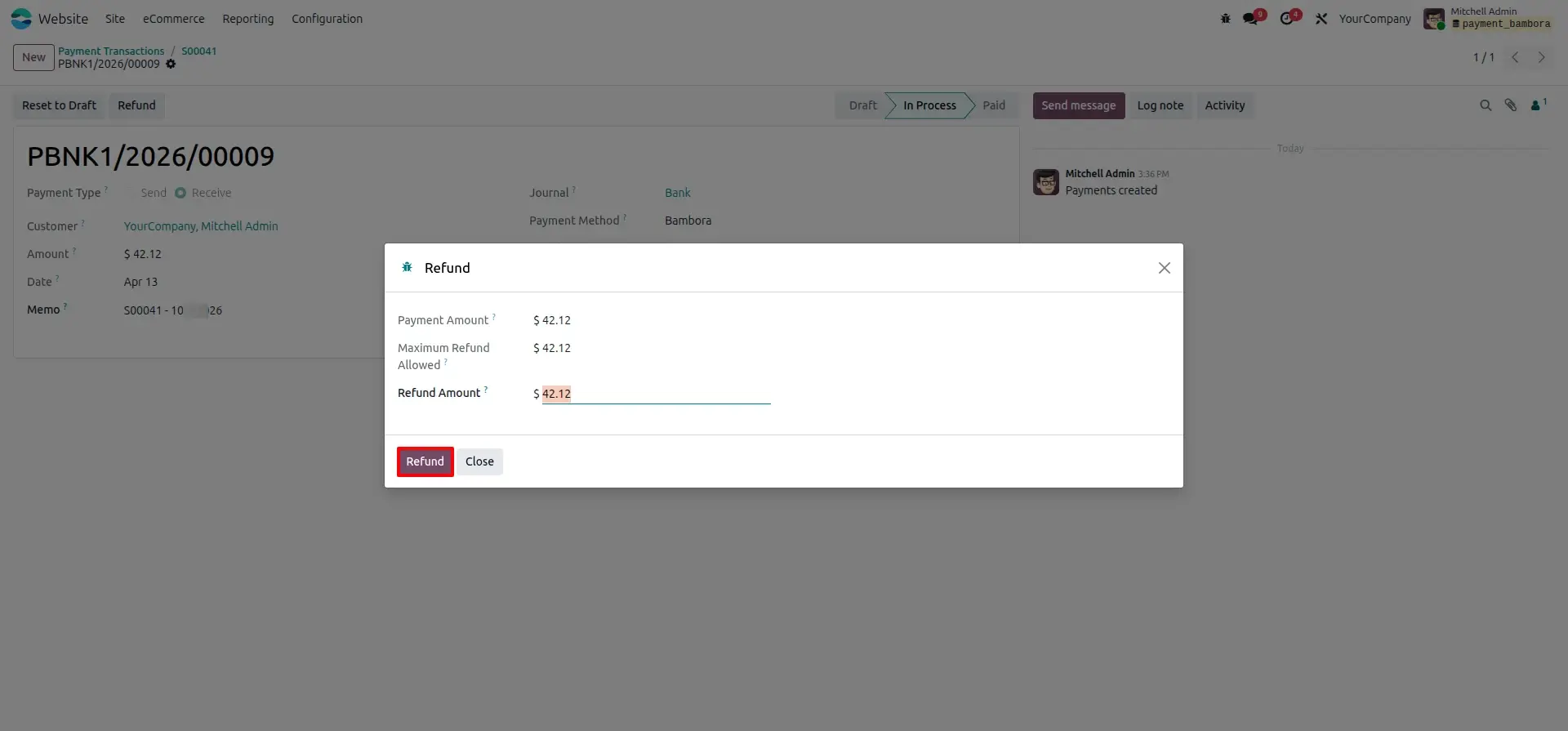Click the pager counter 1 / 1

pyautogui.click(x=1484, y=57)
